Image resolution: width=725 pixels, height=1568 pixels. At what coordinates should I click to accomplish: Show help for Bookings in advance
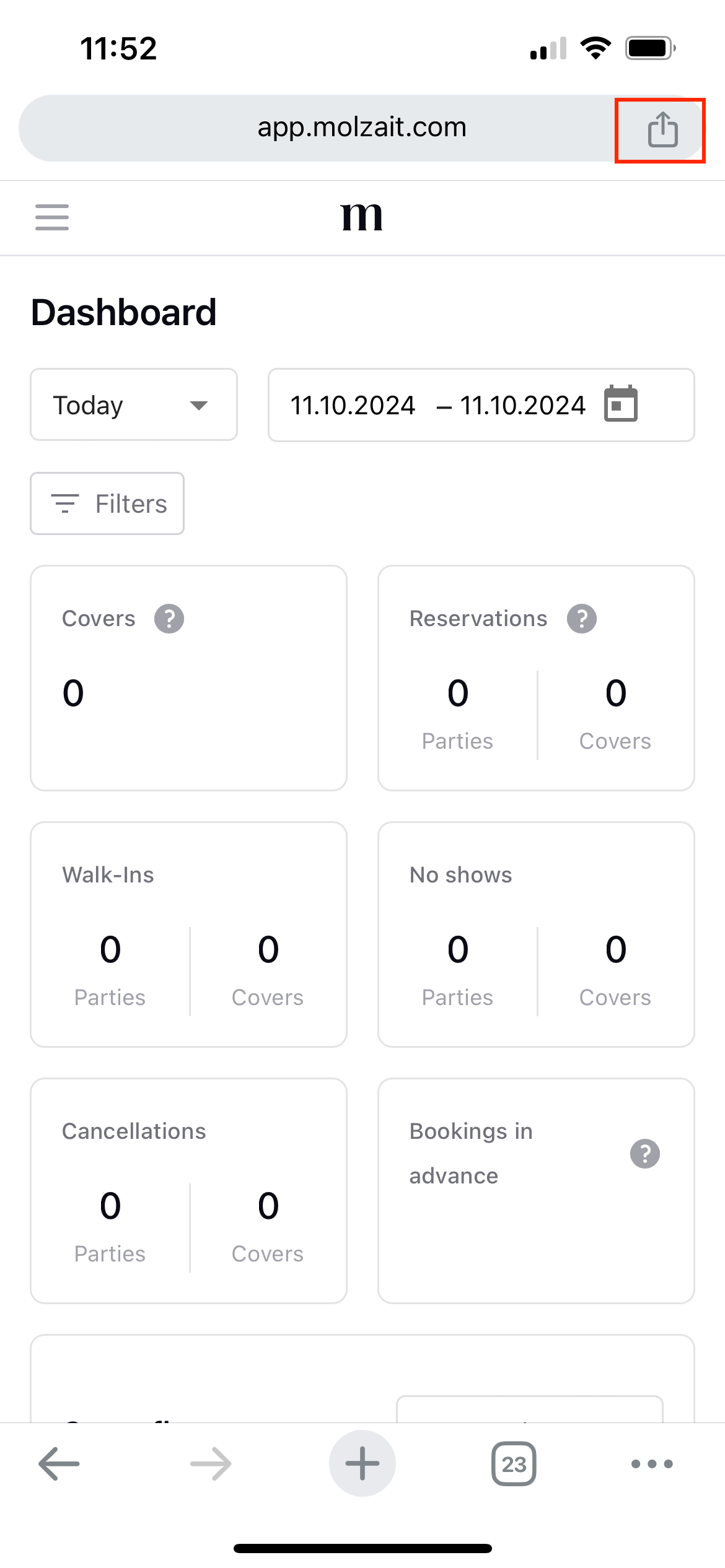(x=645, y=1154)
